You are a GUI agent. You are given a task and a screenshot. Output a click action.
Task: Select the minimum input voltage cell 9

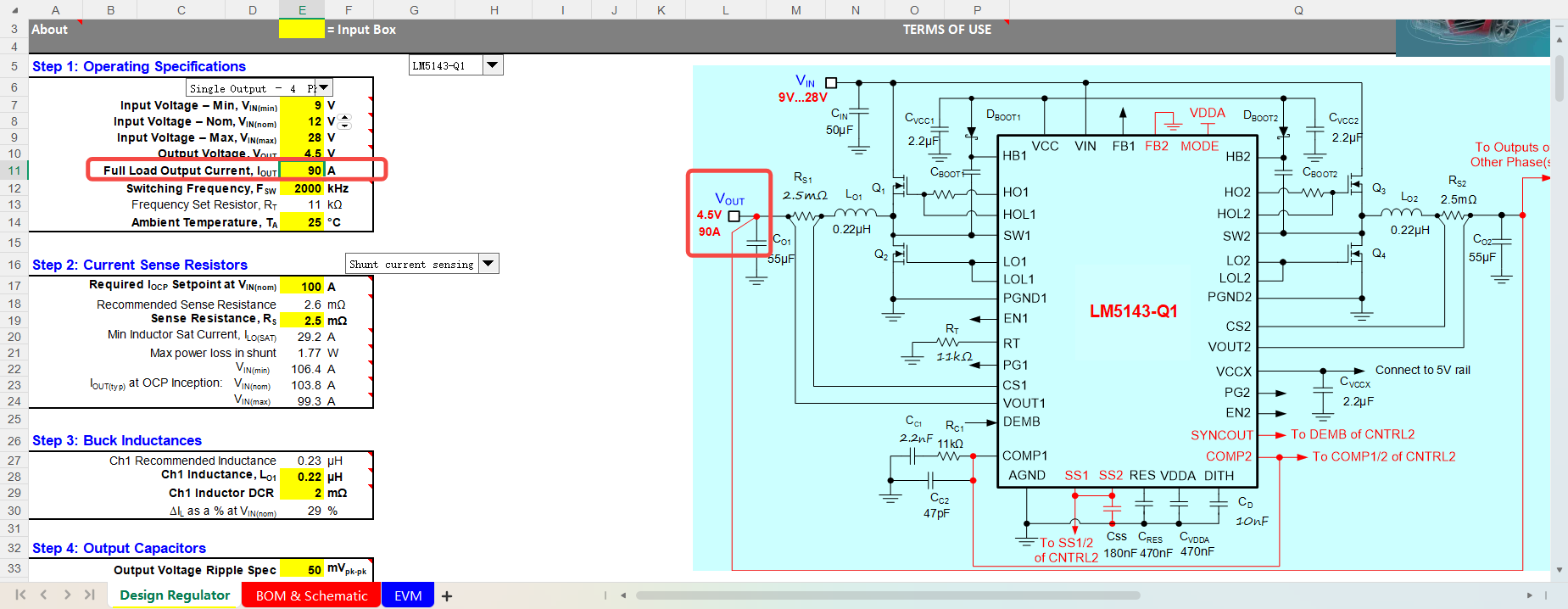click(302, 106)
